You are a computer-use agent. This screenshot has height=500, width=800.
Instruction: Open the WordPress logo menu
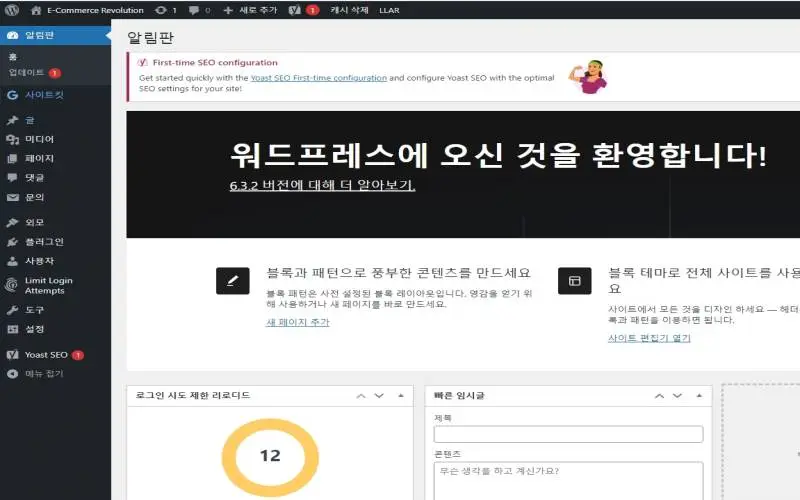(12, 10)
